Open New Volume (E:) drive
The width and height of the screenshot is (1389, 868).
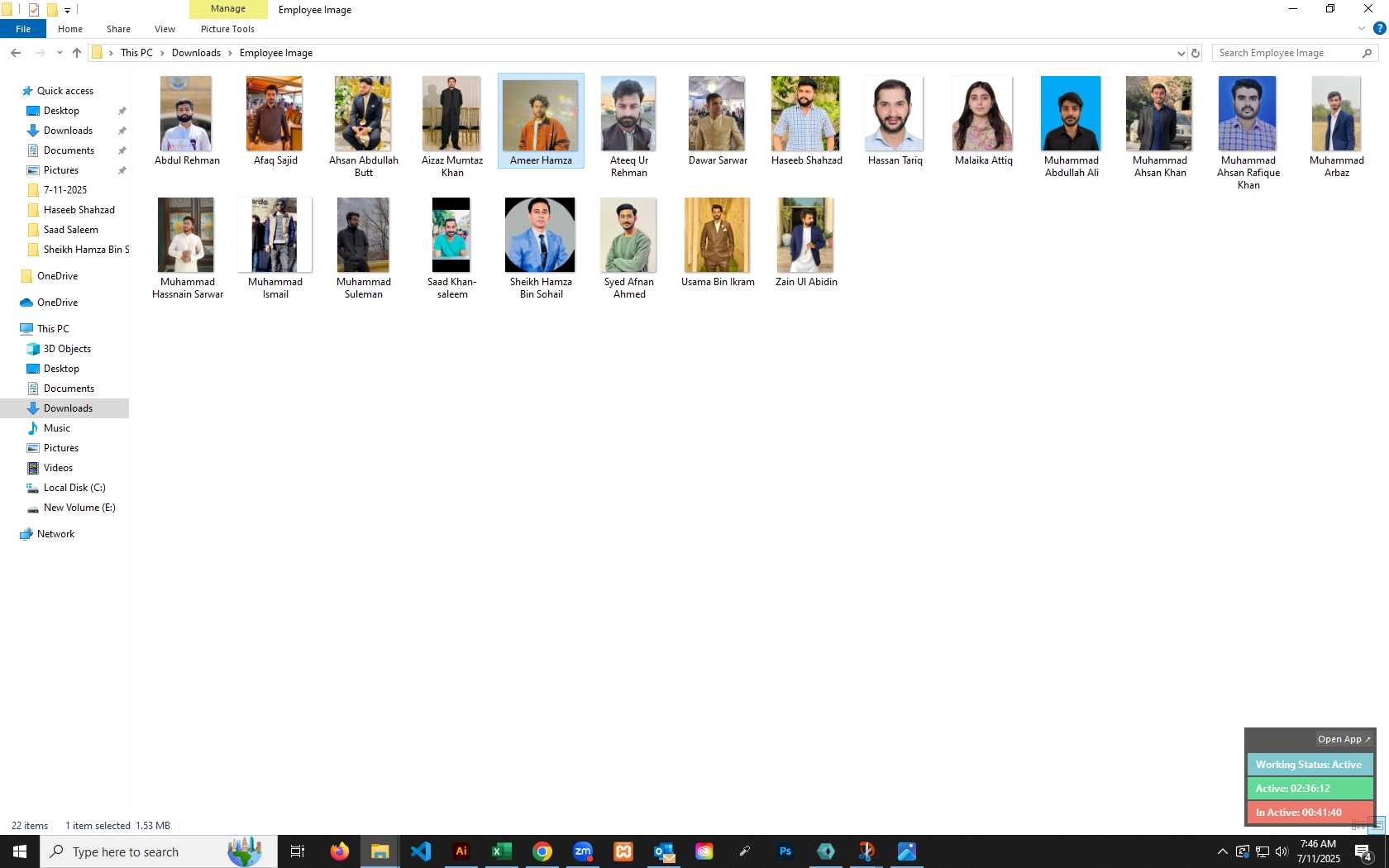point(79,508)
